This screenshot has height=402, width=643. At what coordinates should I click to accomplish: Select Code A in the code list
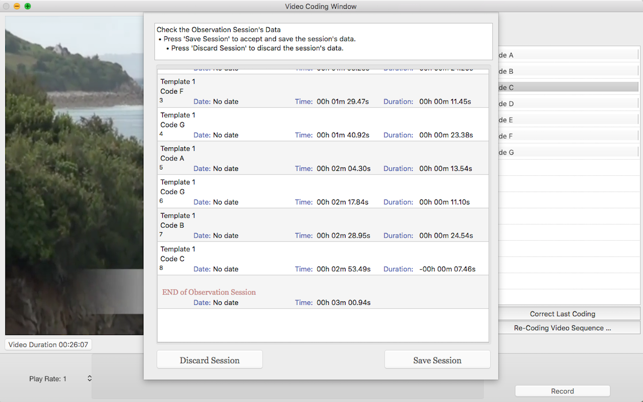pos(568,55)
